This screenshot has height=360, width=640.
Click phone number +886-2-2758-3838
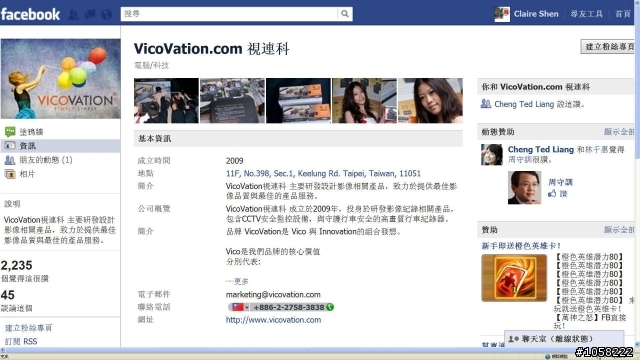tap(289, 307)
